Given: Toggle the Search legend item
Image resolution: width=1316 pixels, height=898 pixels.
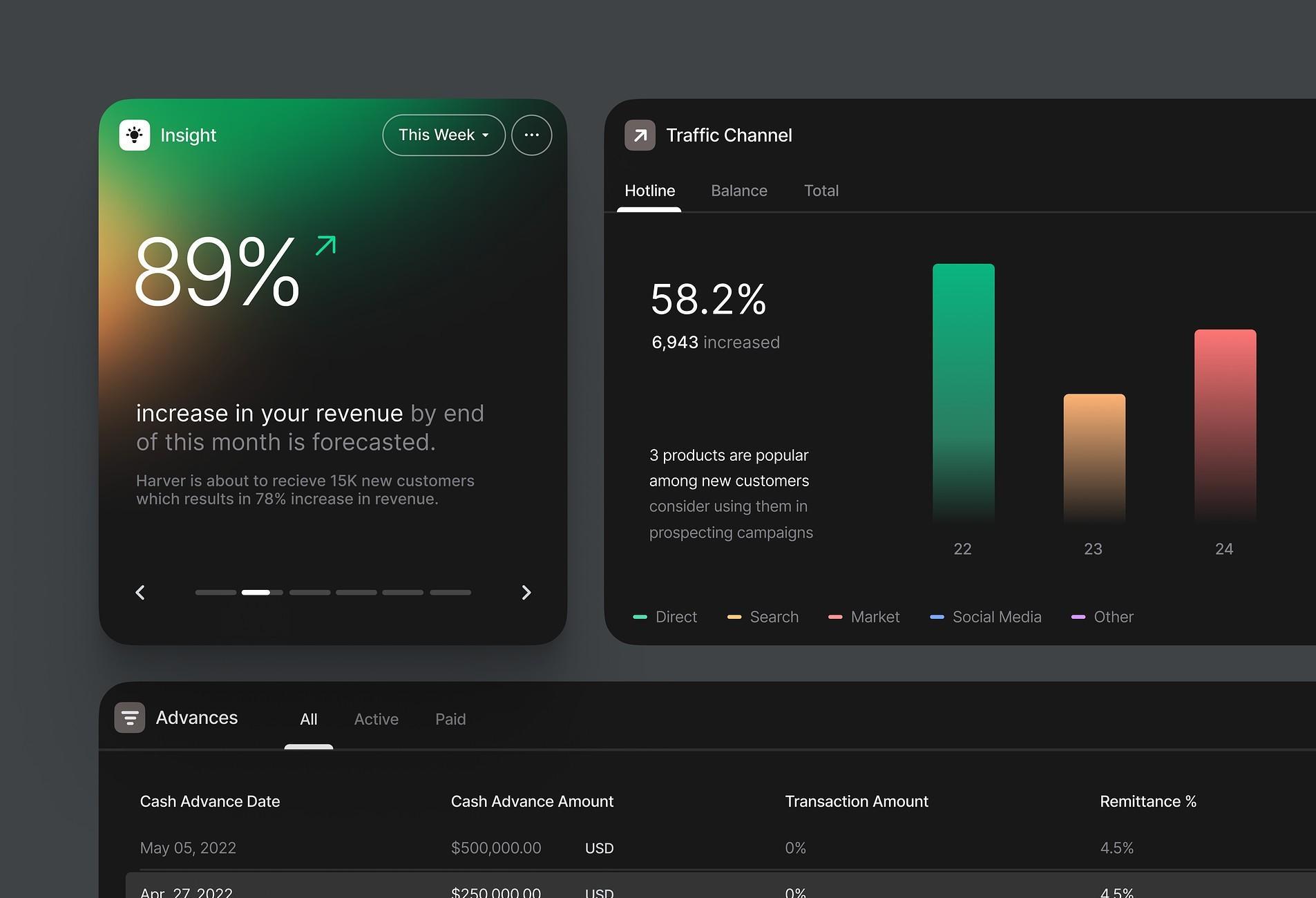Looking at the screenshot, I should tap(763, 617).
